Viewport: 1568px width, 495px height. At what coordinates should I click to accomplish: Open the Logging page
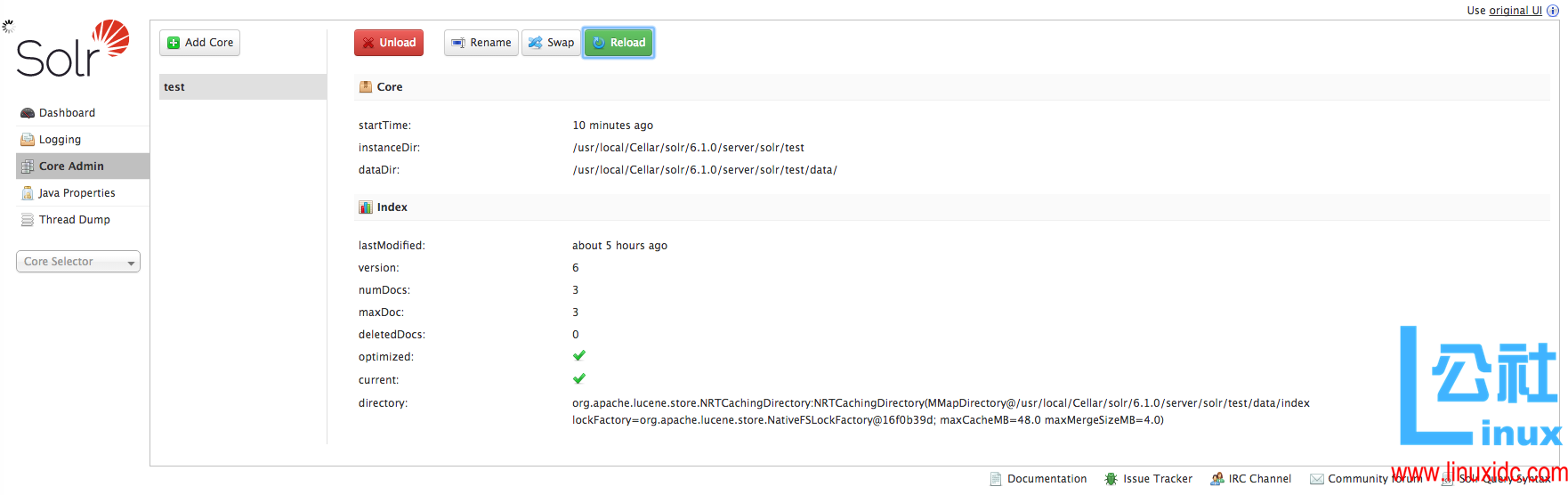83,140
